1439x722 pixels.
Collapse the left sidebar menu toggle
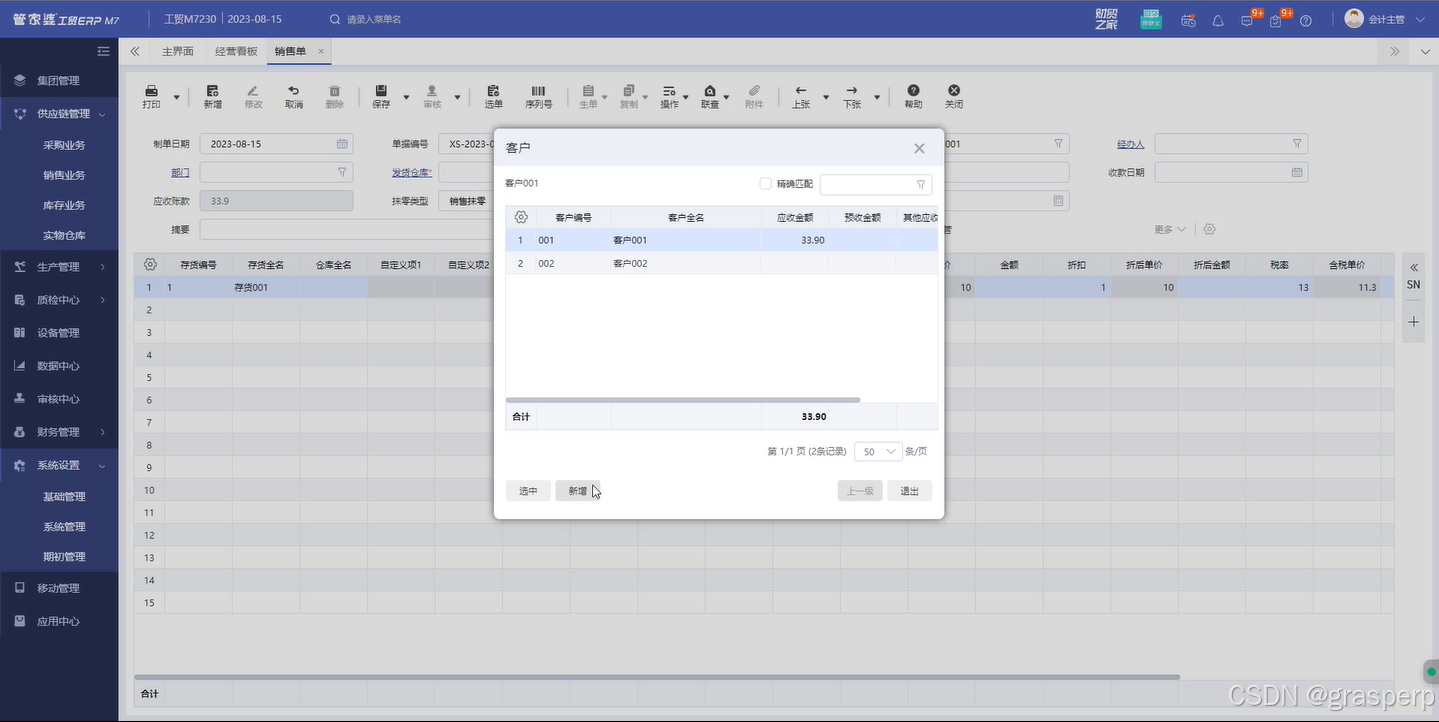pos(103,51)
